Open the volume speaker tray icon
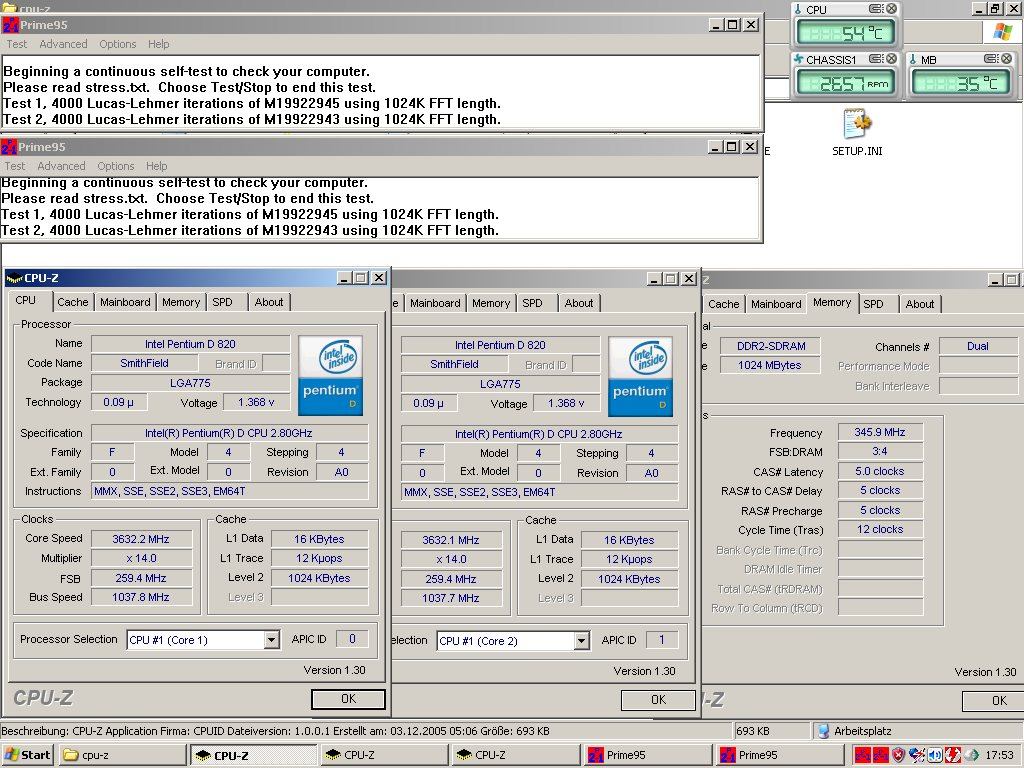The image size is (1024, 768). click(x=935, y=756)
